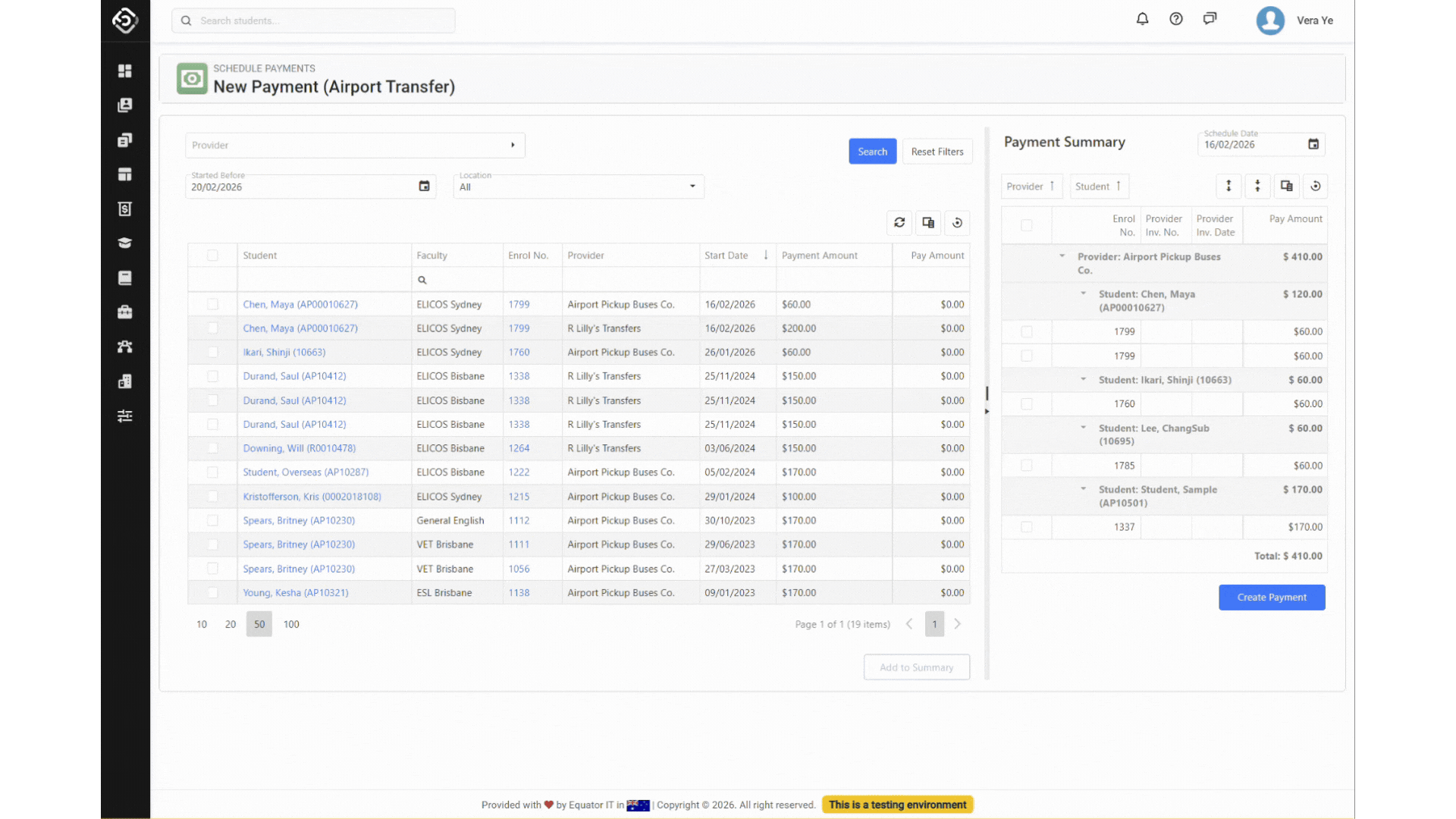The height and width of the screenshot is (819, 1456).
Task: Open Schedule Date calendar picker
Action: click(x=1313, y=144)
